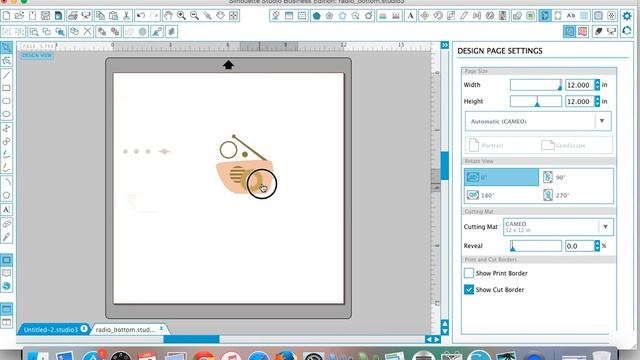Open the preferences gear icon
The image size is (640, 360).
pyautogui.click(x=627, y=16)
